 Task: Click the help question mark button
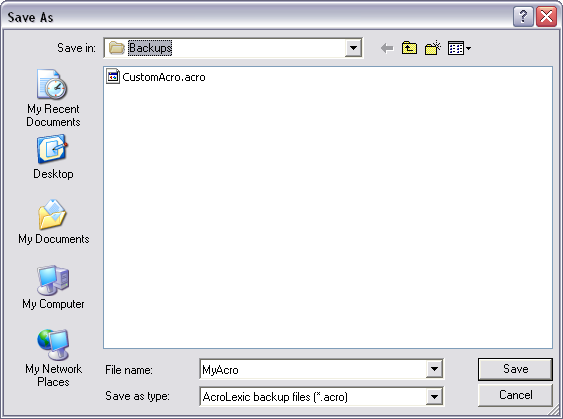click(523, 17)
